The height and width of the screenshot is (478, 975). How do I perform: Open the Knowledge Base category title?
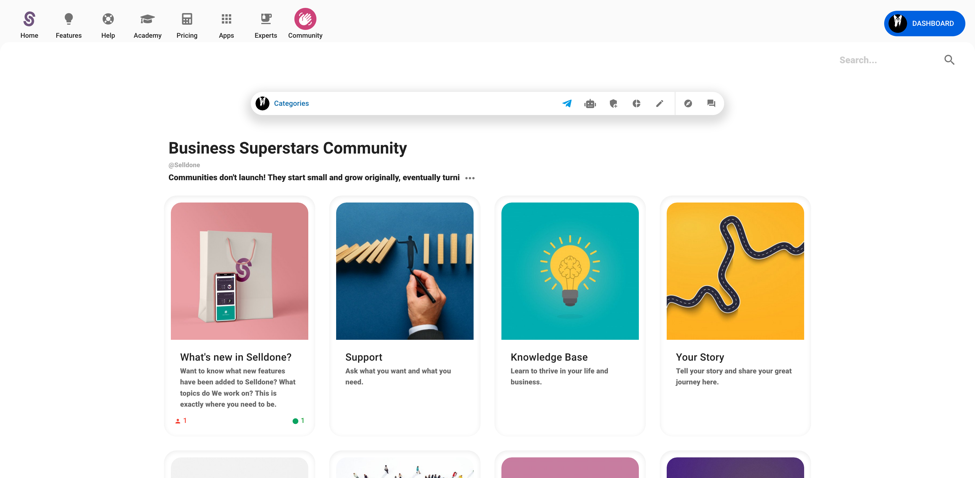tap(549, 357)
